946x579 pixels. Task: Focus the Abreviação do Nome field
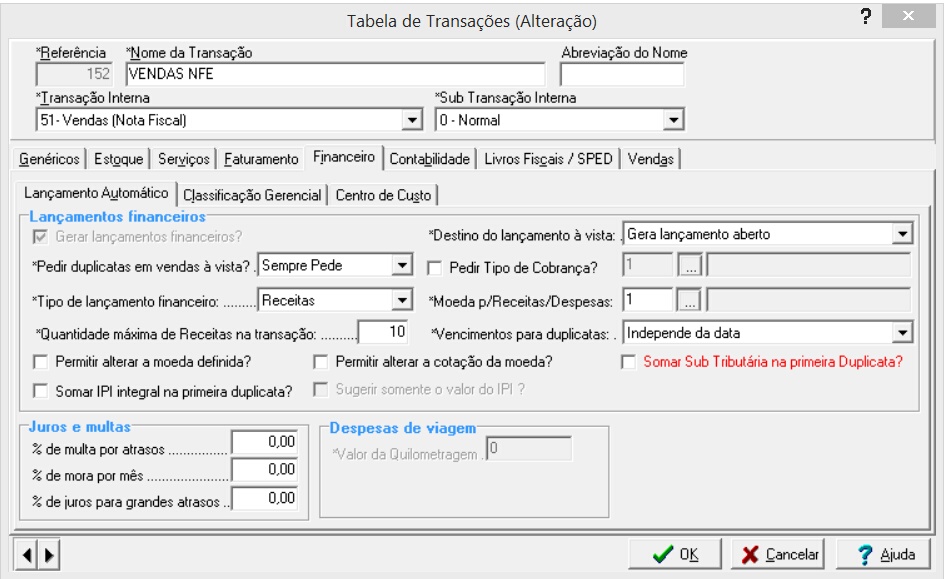622,74
